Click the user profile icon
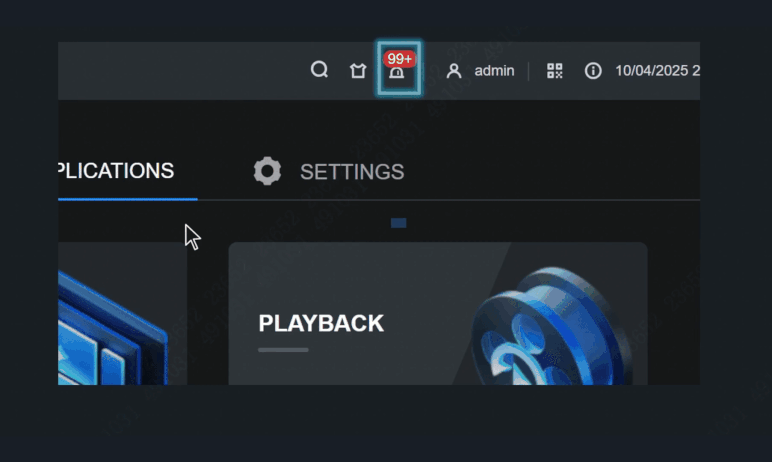 (x=454, y=71)
